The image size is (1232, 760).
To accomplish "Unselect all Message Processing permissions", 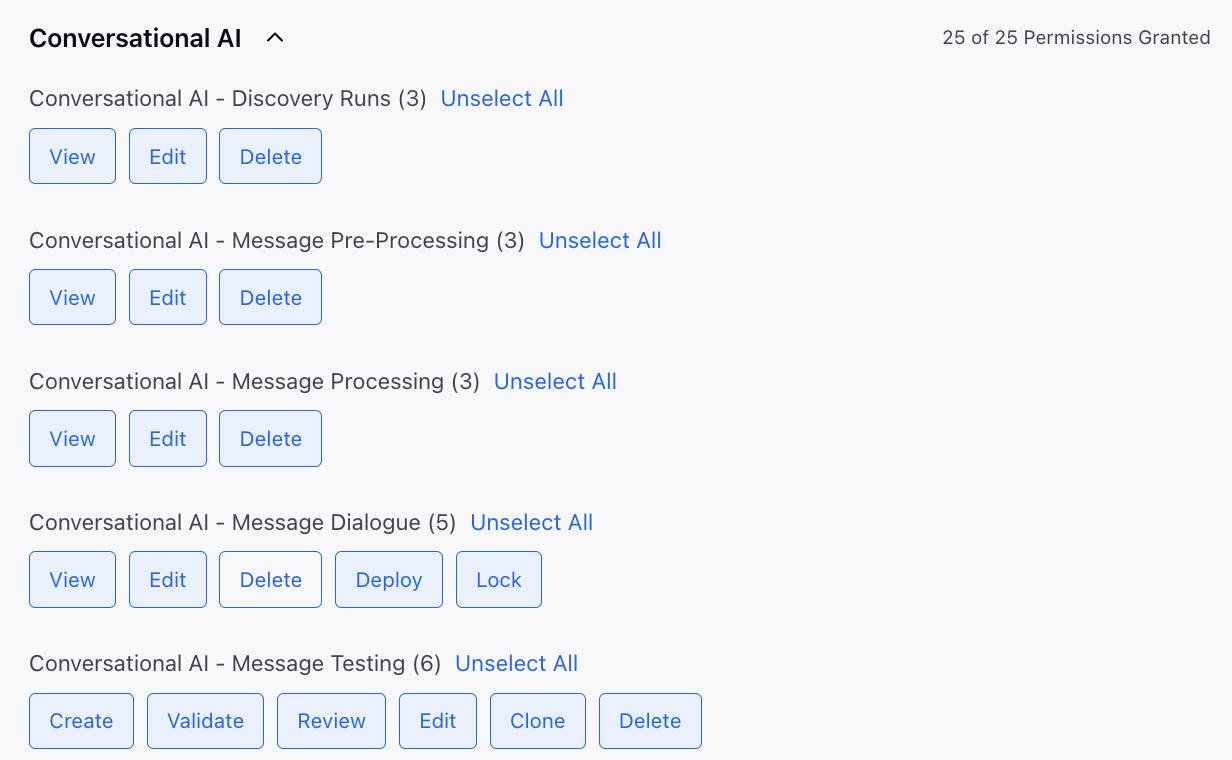I will [x=555, y=381].
